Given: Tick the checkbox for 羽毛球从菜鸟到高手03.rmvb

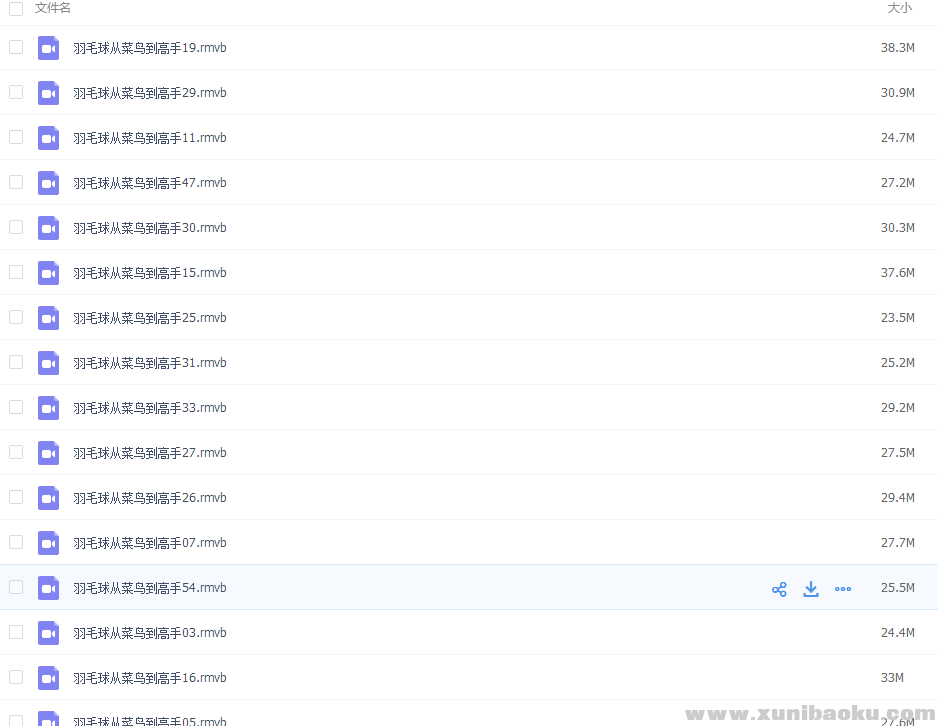Looking at the screenshot, I should [x=16, y=632].
